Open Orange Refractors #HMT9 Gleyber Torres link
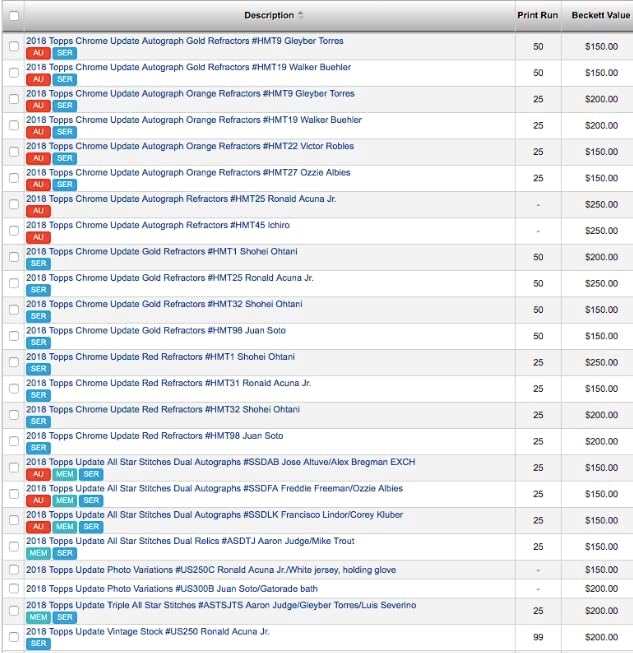Screen dimensions: 633x653 point(190,93)
